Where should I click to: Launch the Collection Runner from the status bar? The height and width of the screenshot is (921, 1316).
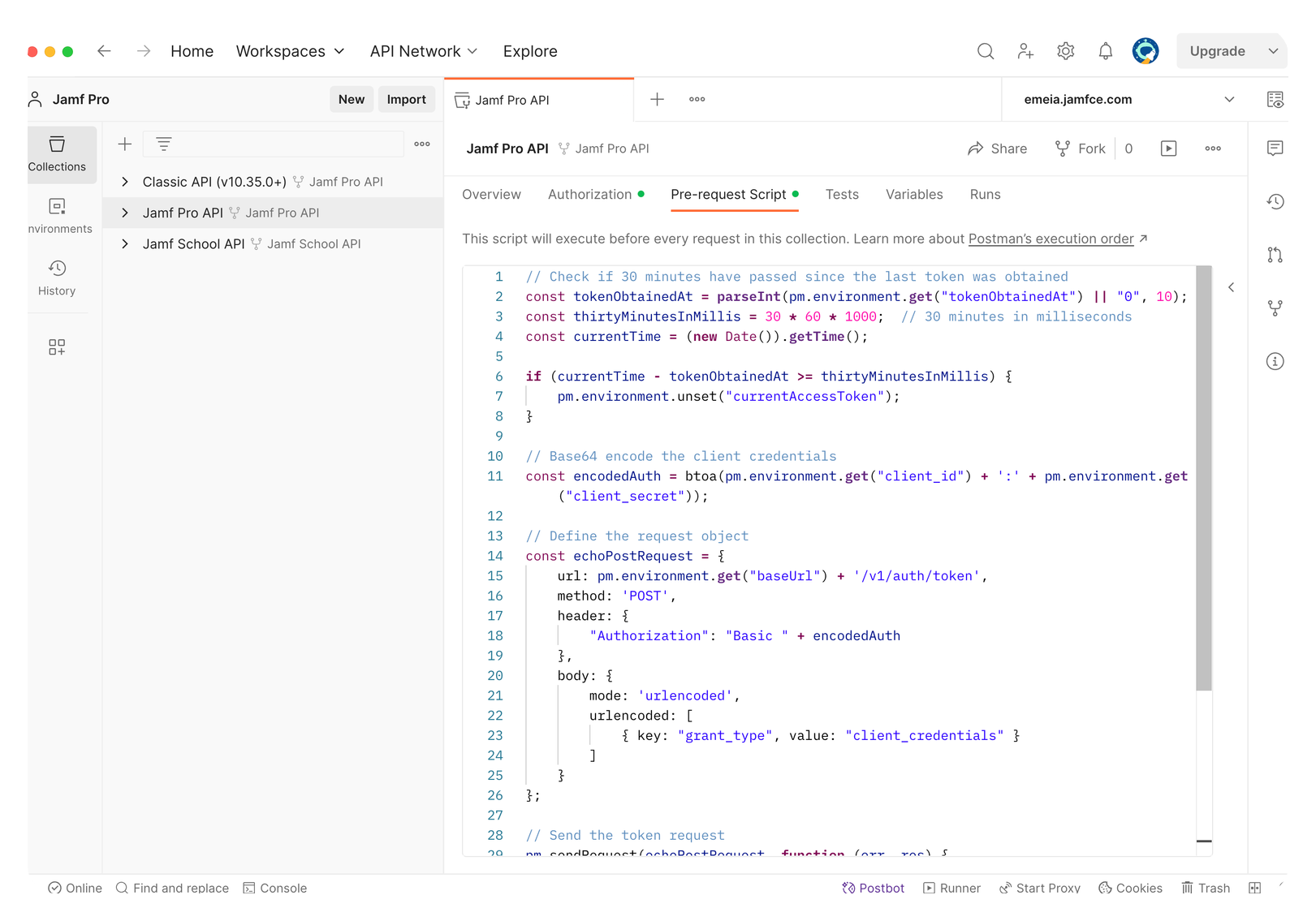(x=951, y=888)
